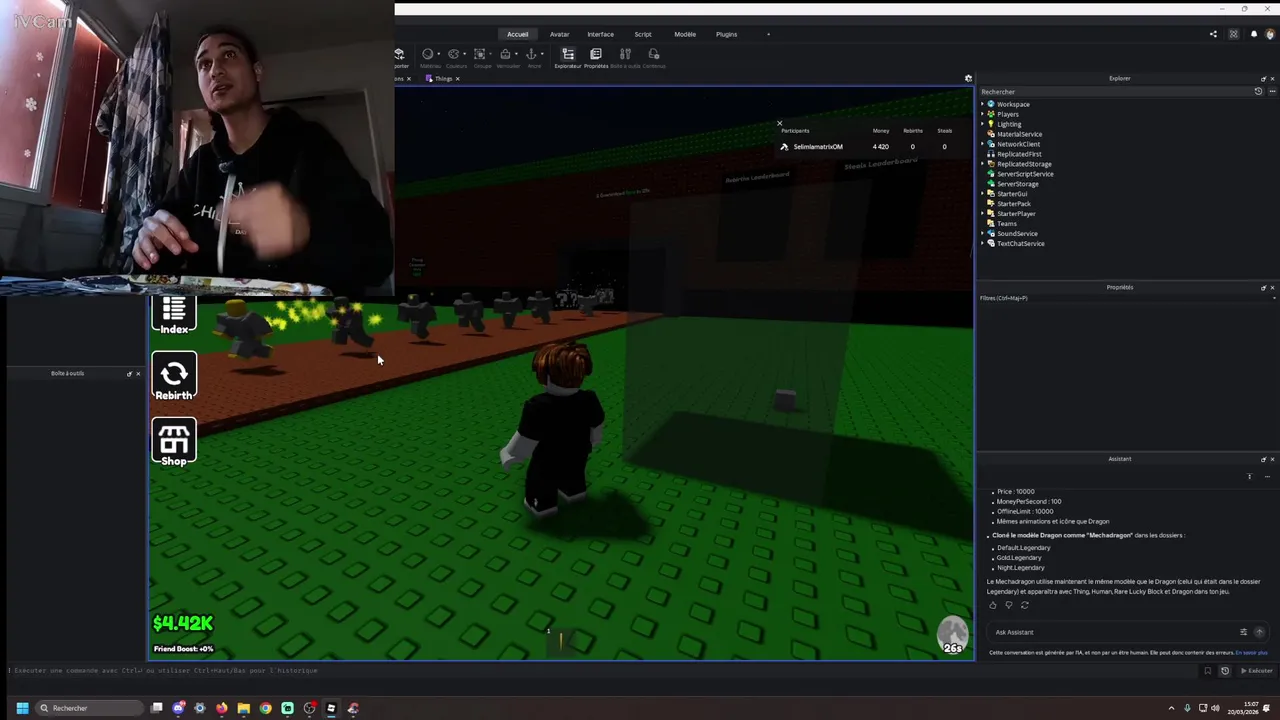Show hidden system tray icons
The width and height of the screenshot is (1280, 720).
click(x=1171, y=708)
